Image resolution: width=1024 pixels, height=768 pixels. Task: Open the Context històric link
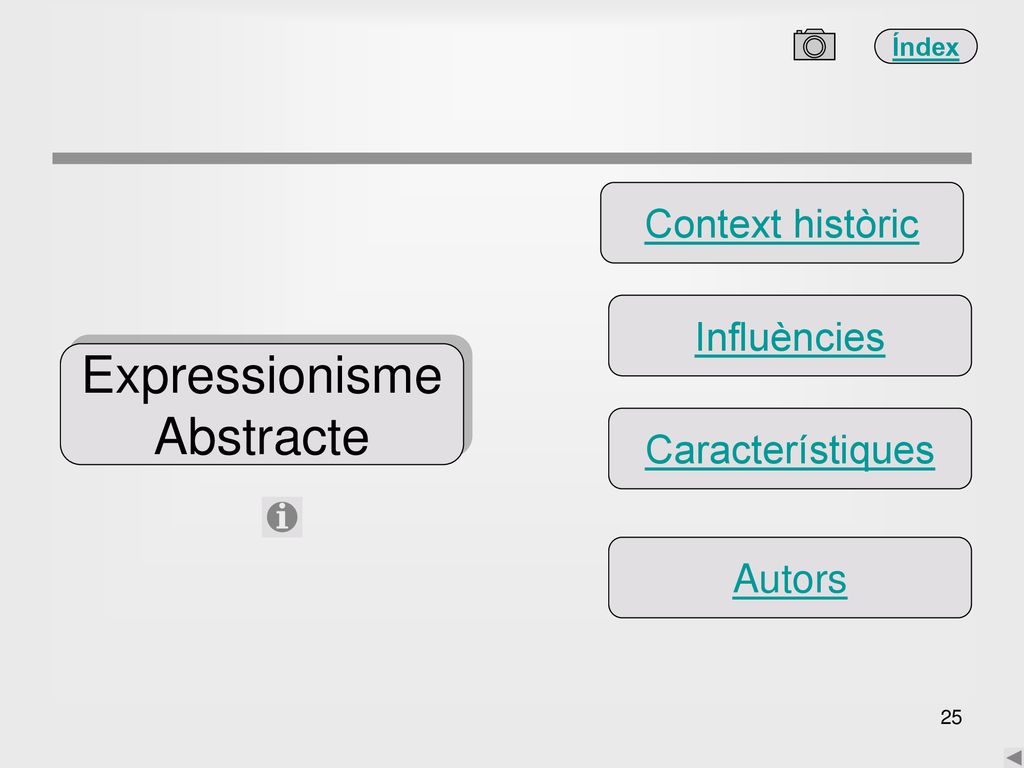coord(782,224)
